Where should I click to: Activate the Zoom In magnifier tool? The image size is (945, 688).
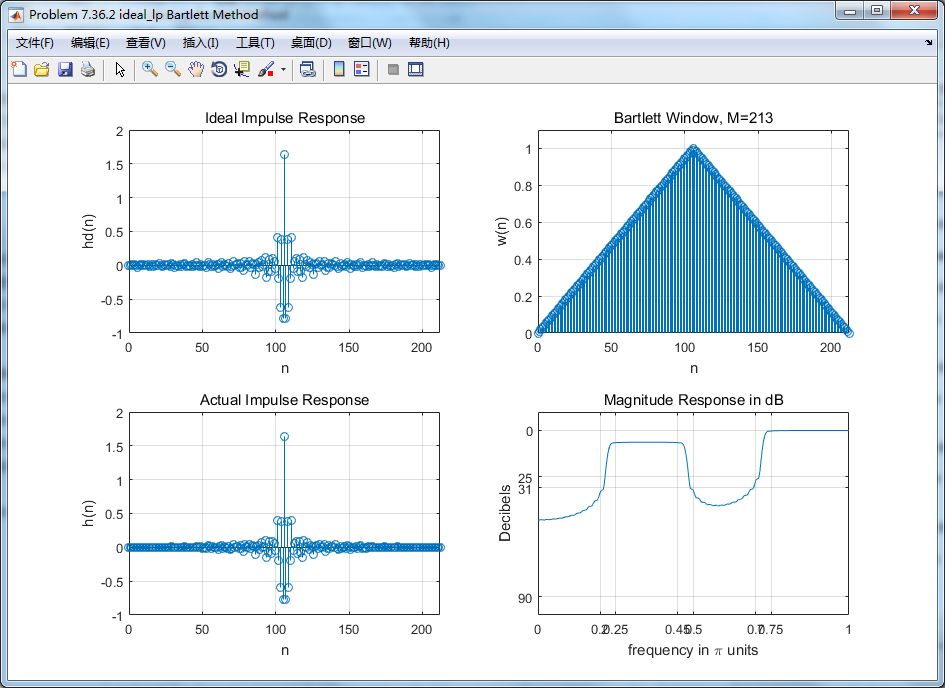[149, 69]
